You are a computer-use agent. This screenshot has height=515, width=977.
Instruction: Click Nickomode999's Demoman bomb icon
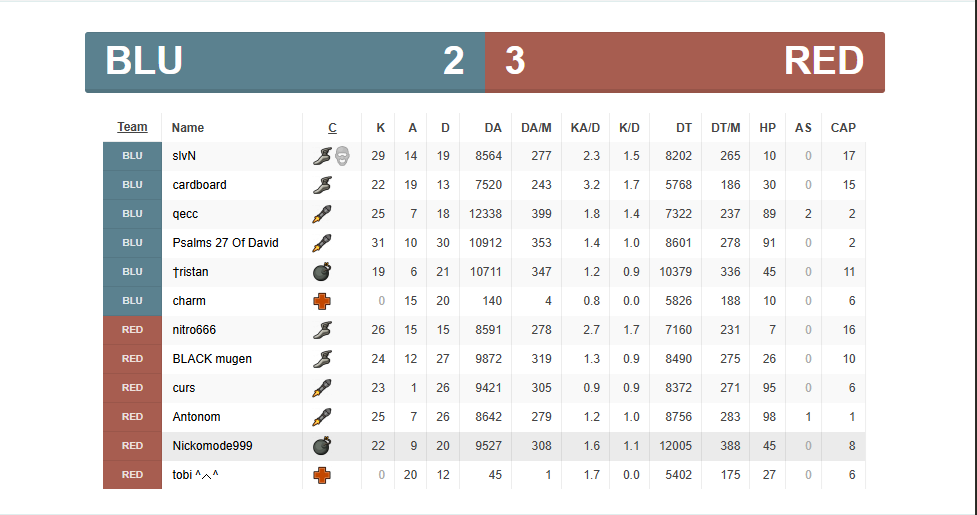[321, 446]
